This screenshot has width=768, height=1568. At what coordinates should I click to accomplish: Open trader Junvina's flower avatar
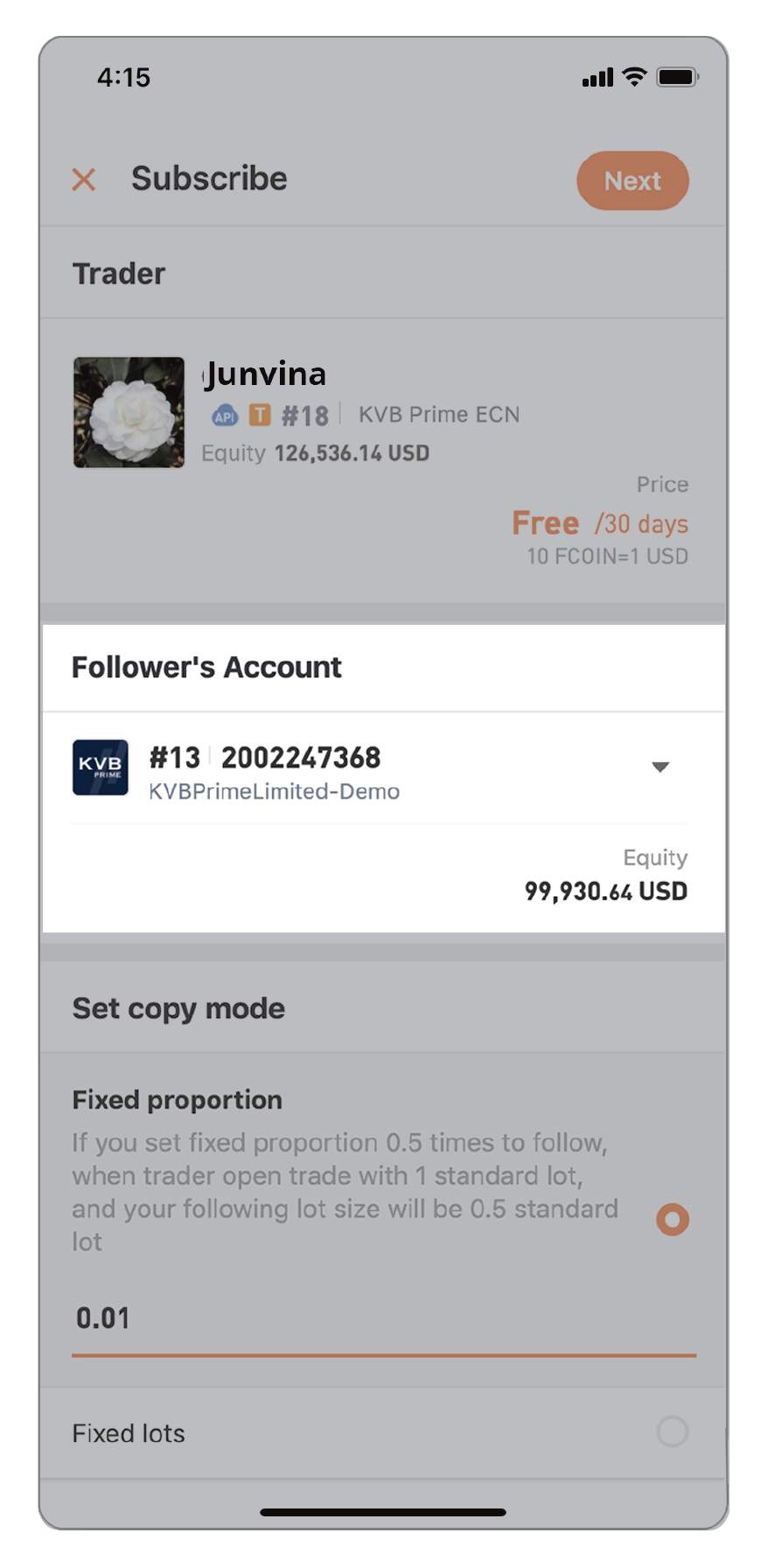pyautogui.click(x=129, y=412)
